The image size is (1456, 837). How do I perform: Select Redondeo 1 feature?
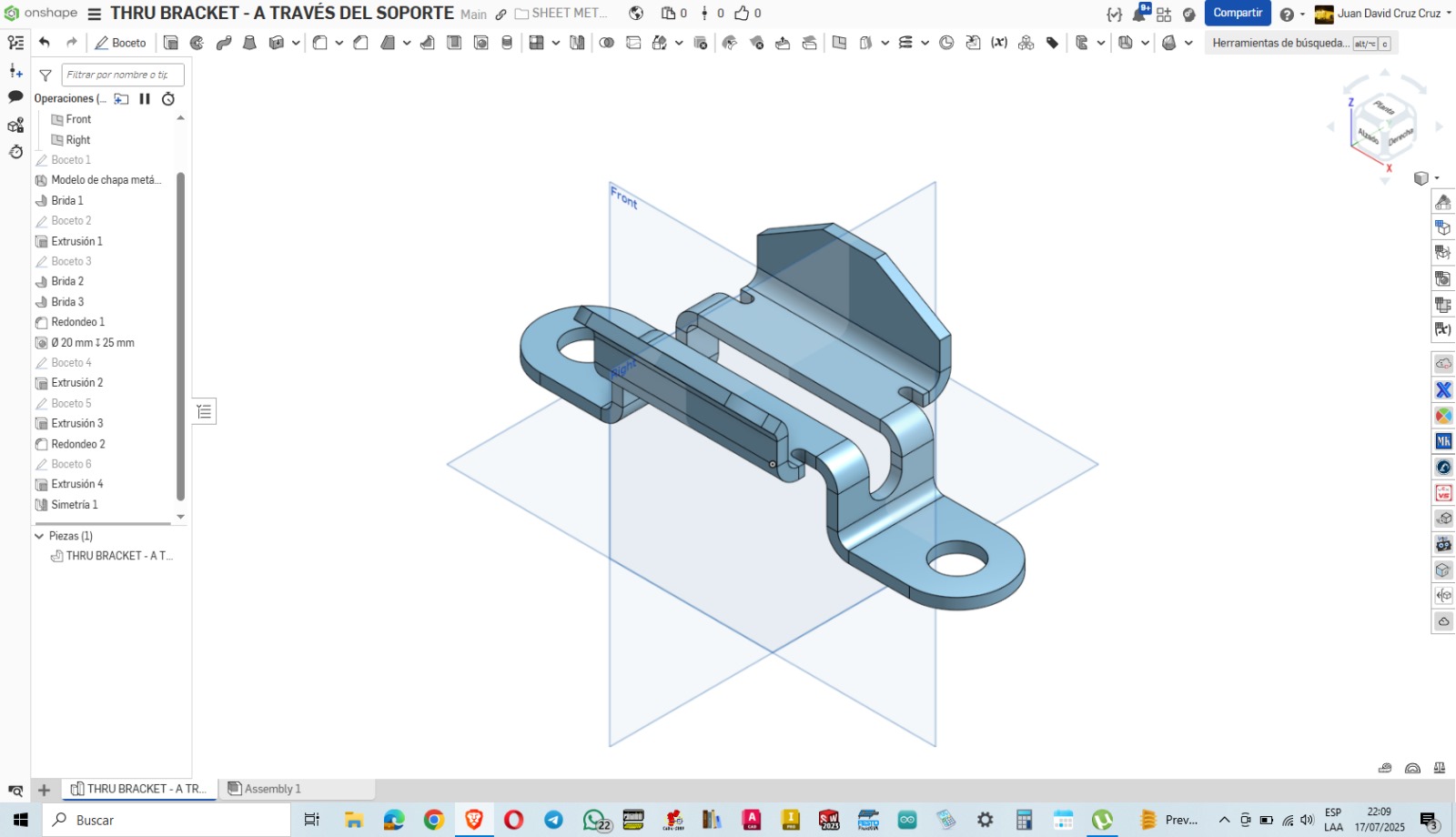pos(77,322)
